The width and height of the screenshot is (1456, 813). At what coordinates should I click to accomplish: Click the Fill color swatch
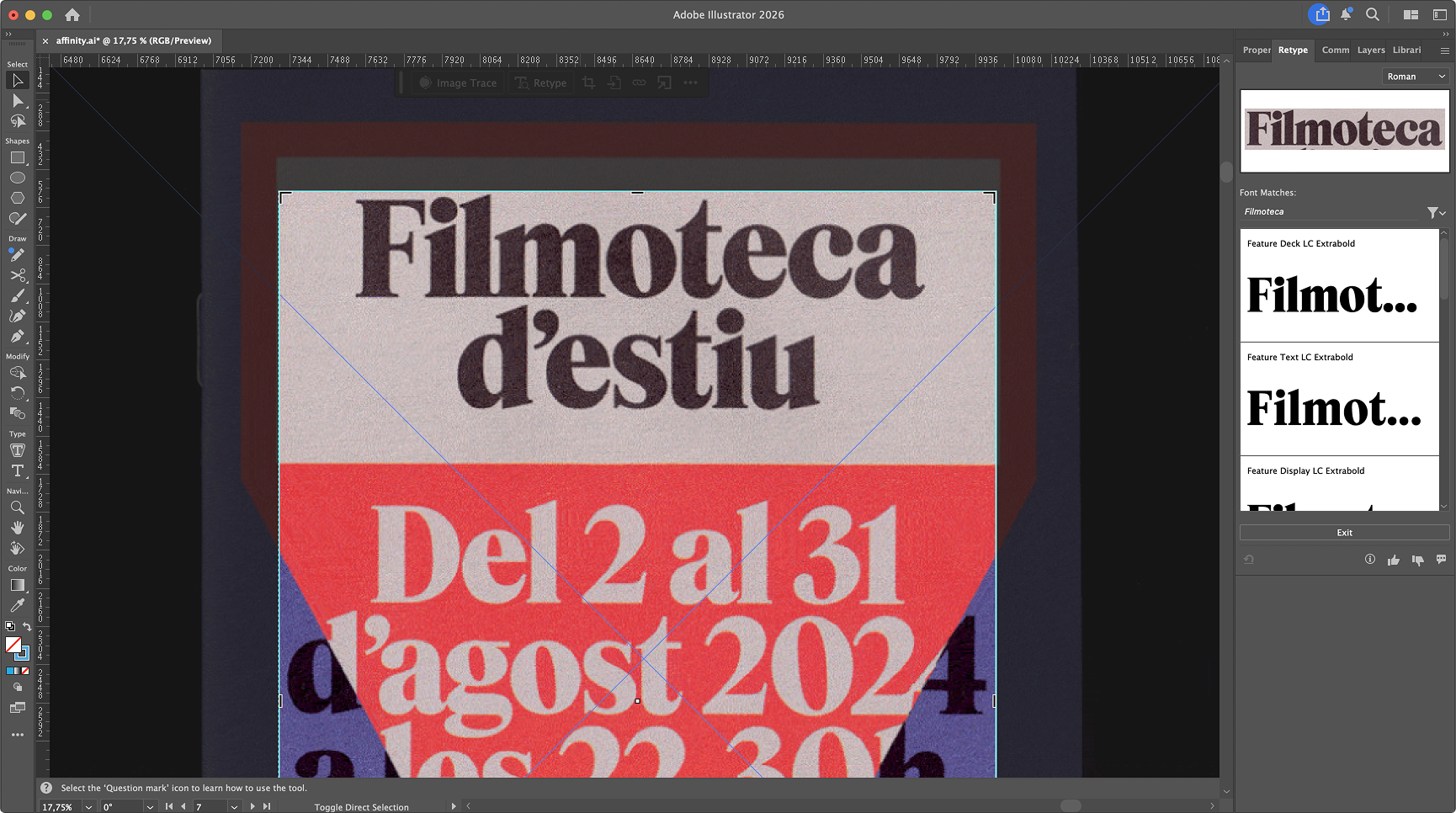point(13,645)
